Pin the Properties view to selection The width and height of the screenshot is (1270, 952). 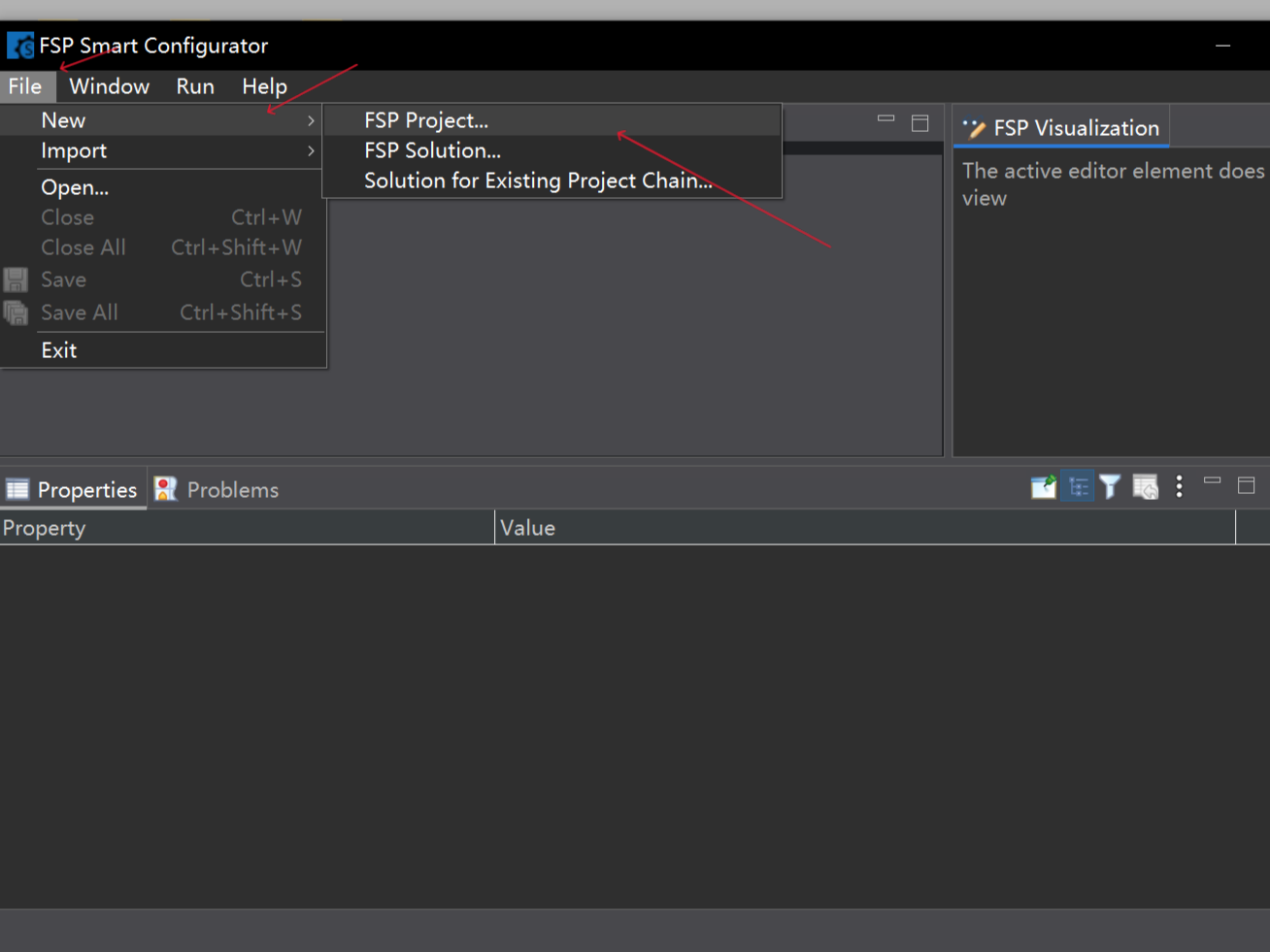(1044, 486)
